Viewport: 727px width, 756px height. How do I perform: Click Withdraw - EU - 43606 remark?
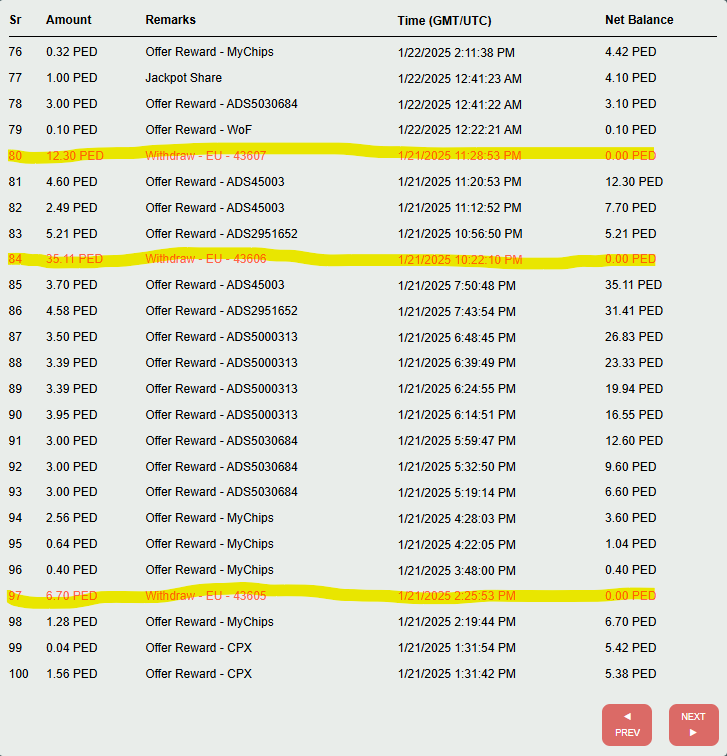(206, 259)
